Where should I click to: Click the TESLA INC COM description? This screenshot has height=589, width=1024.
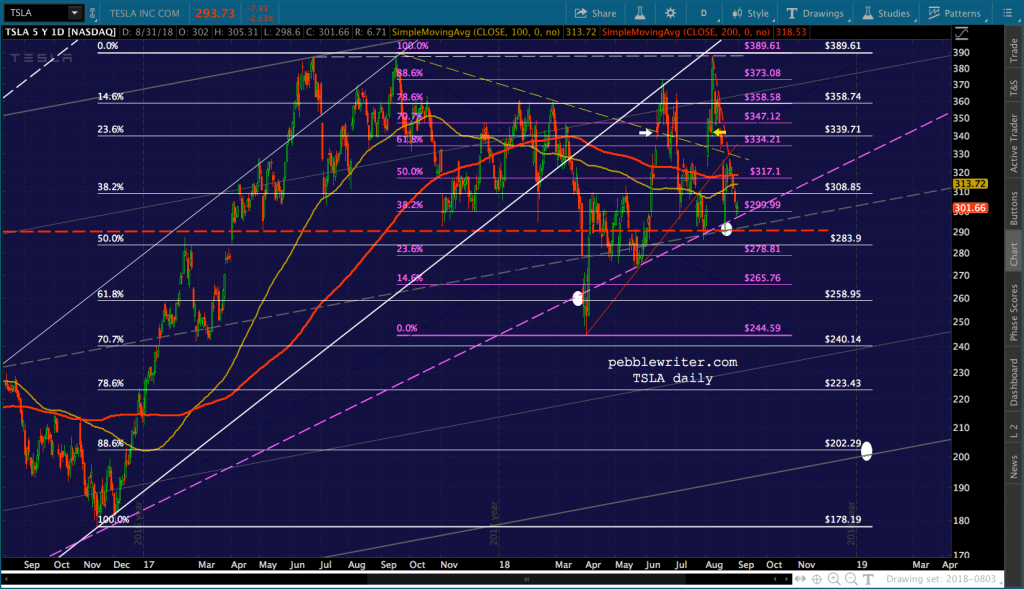pyautogui.click(x=144, y=13)
